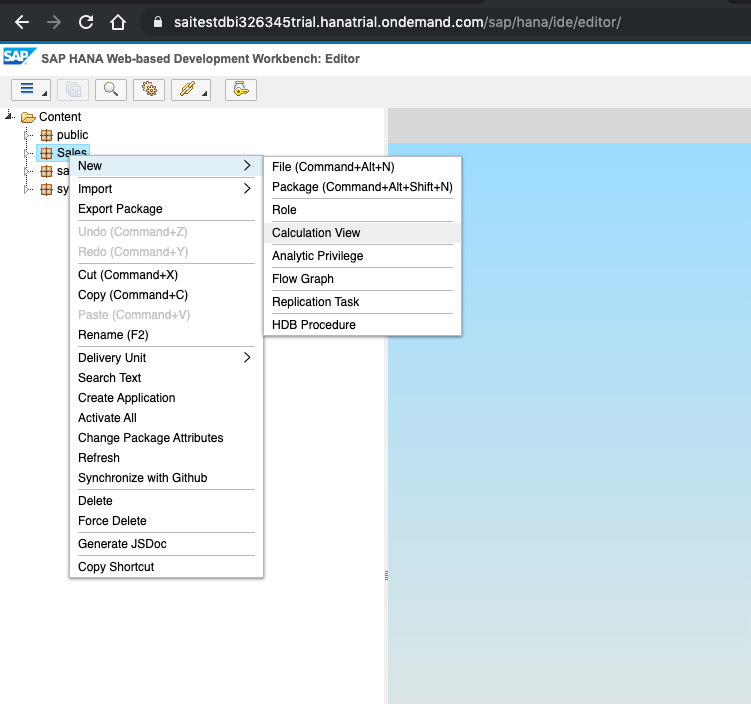Choose Analytic Privilege
This screenshot has height=704, width=751.
click(x=363, y=256)
